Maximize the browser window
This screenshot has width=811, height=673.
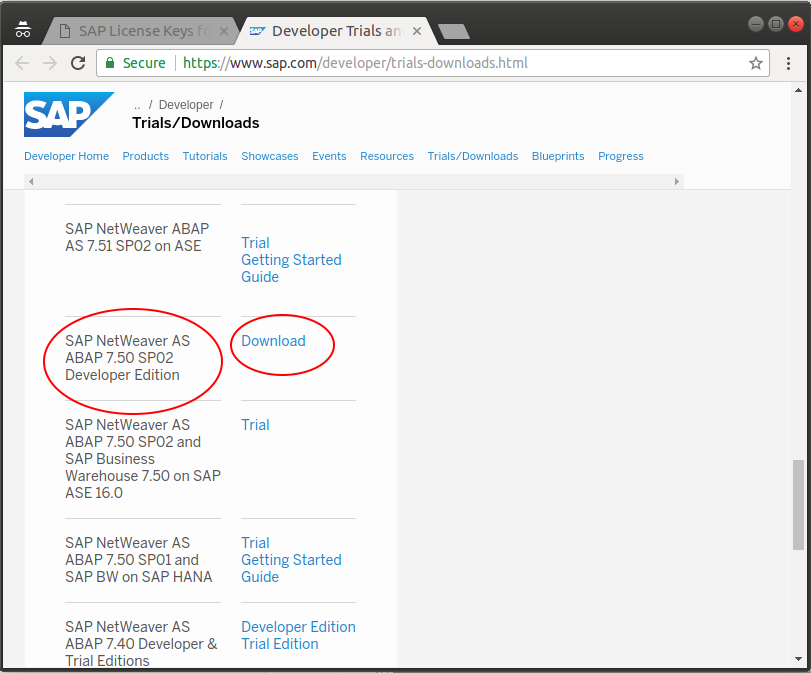(776, 24)
